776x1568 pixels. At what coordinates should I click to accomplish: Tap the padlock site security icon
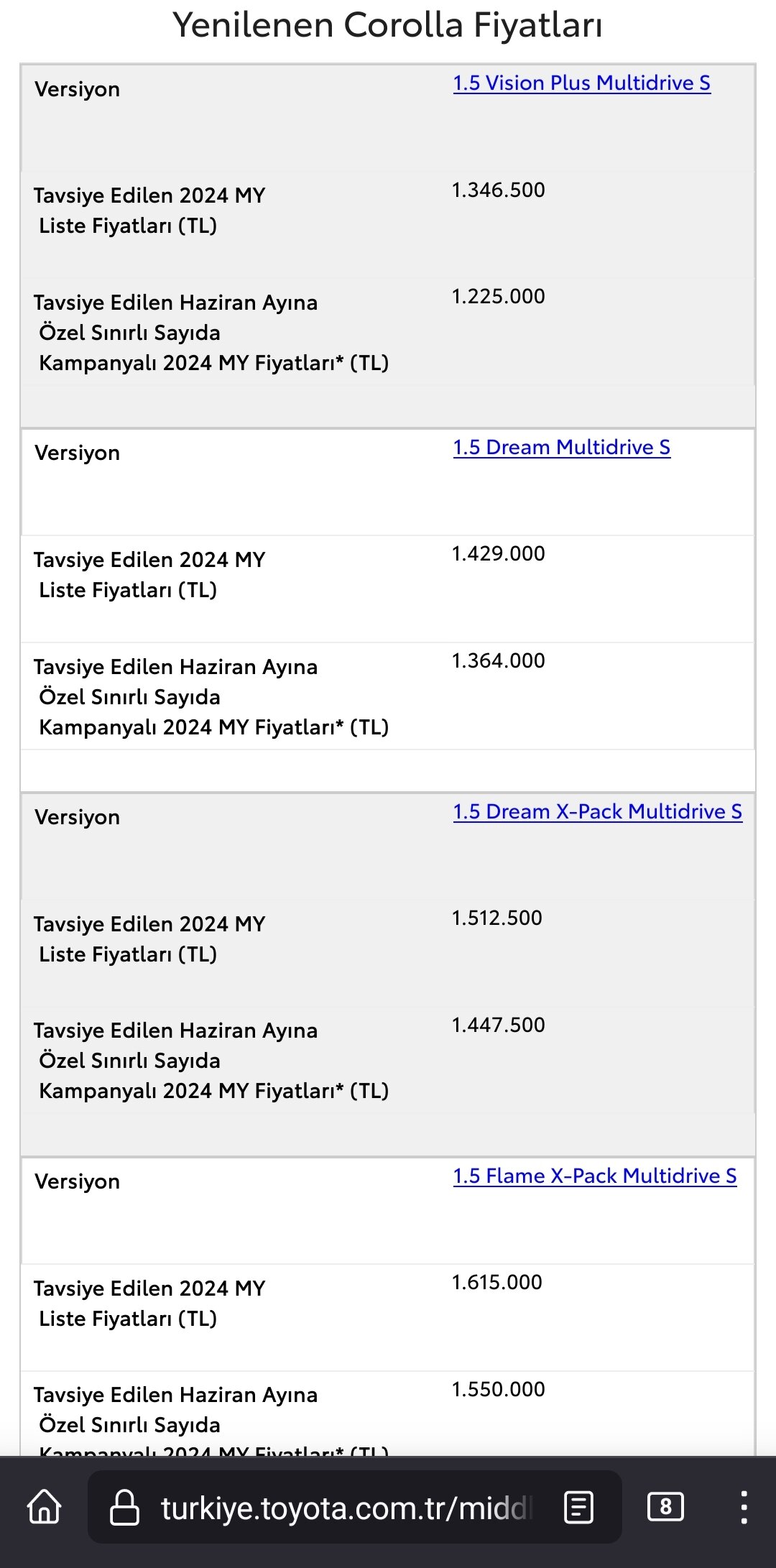coord(124,1507)
